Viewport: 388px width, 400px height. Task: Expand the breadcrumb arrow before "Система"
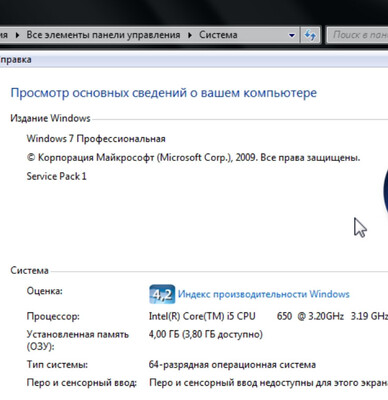click(190, 35)
